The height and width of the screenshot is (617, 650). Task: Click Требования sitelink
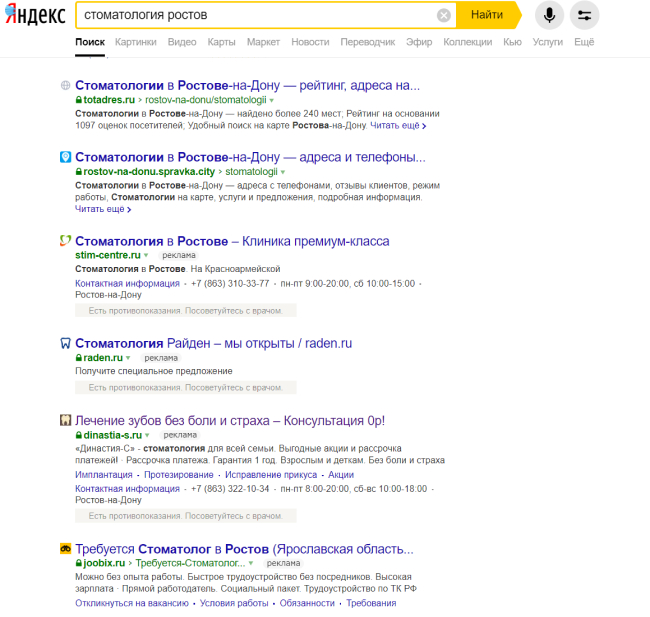371,603
